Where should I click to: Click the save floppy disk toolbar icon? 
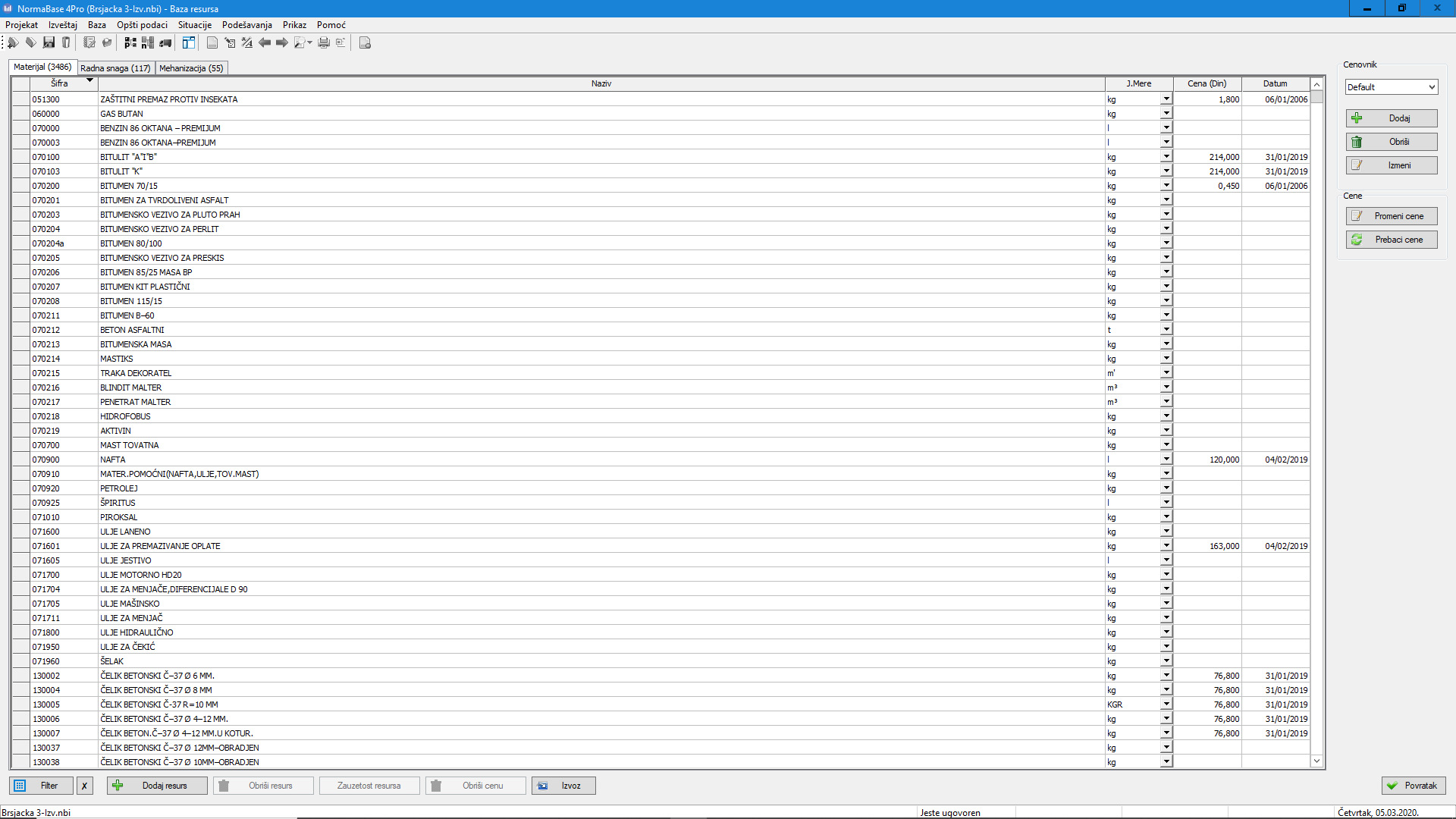point(49,42)
